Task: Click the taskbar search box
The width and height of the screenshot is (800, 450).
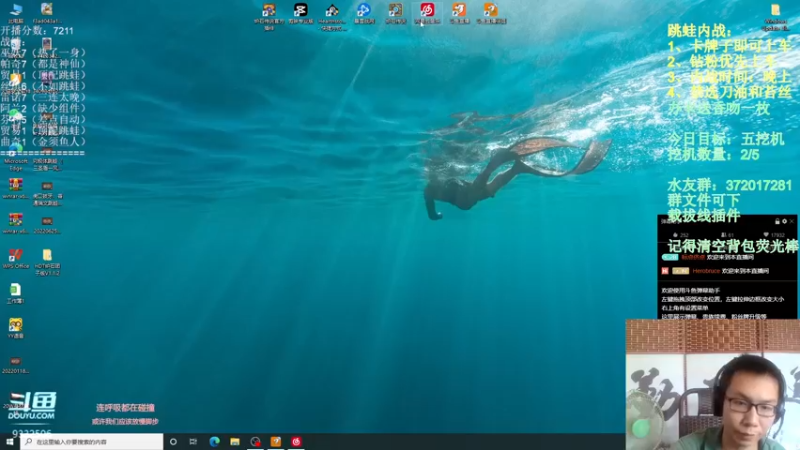Action: click(x=92, y=442)
